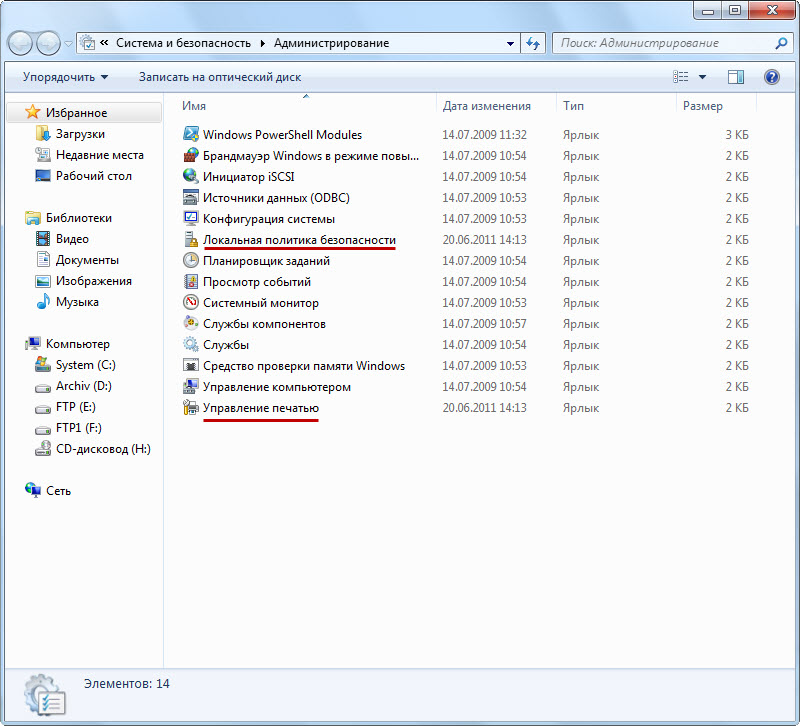Click the Планировщик заданий clock icon

pos(191,260)
